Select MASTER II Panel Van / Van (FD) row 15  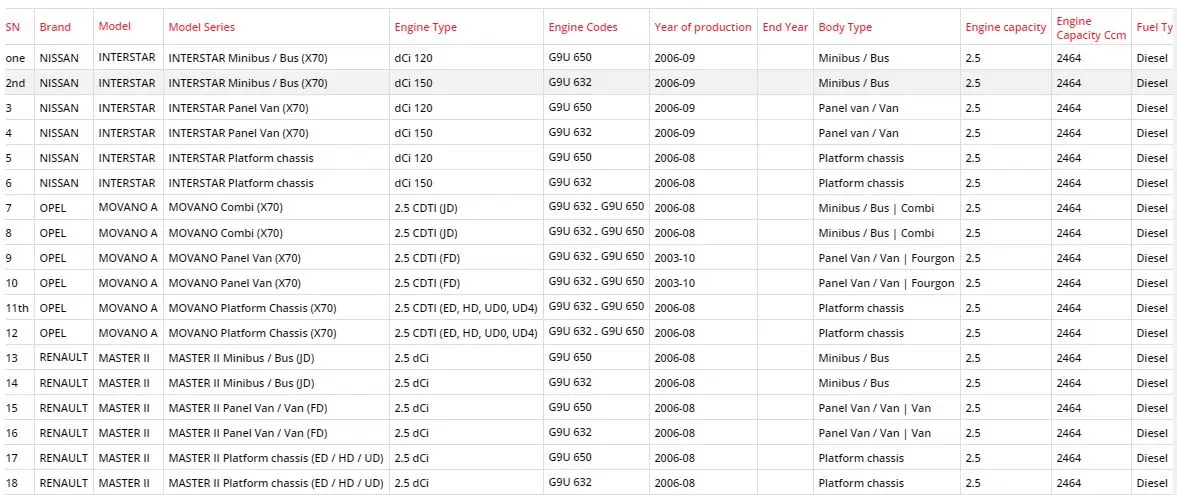(x=248, y=408)
